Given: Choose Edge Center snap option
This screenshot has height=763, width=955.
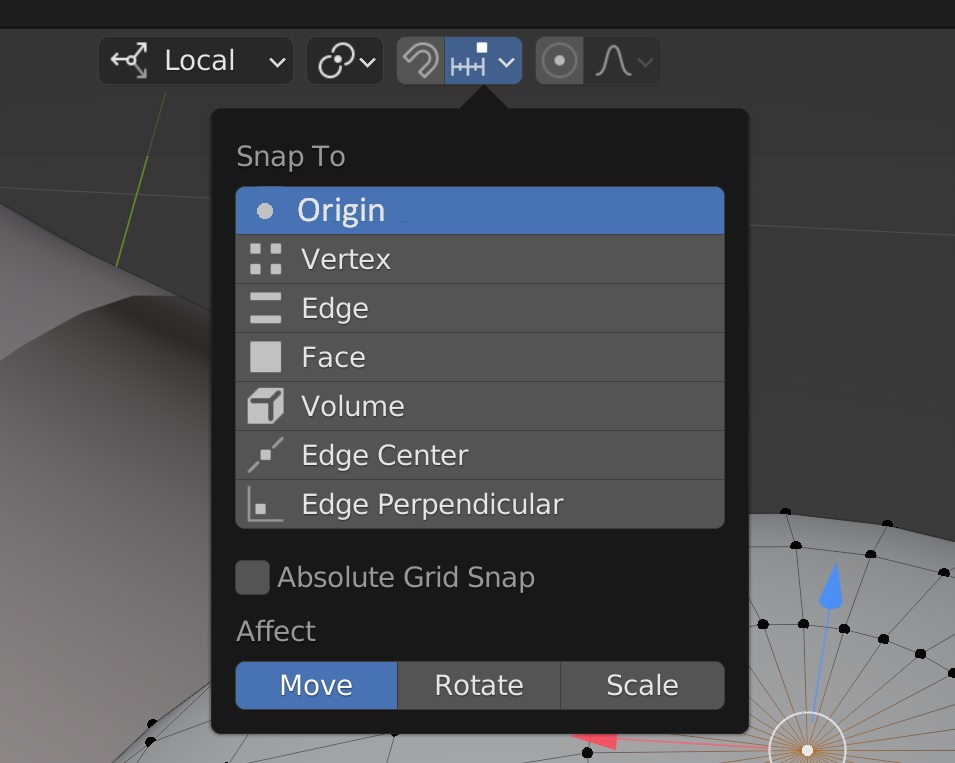Looking at the screenshot, I should 480,455.
